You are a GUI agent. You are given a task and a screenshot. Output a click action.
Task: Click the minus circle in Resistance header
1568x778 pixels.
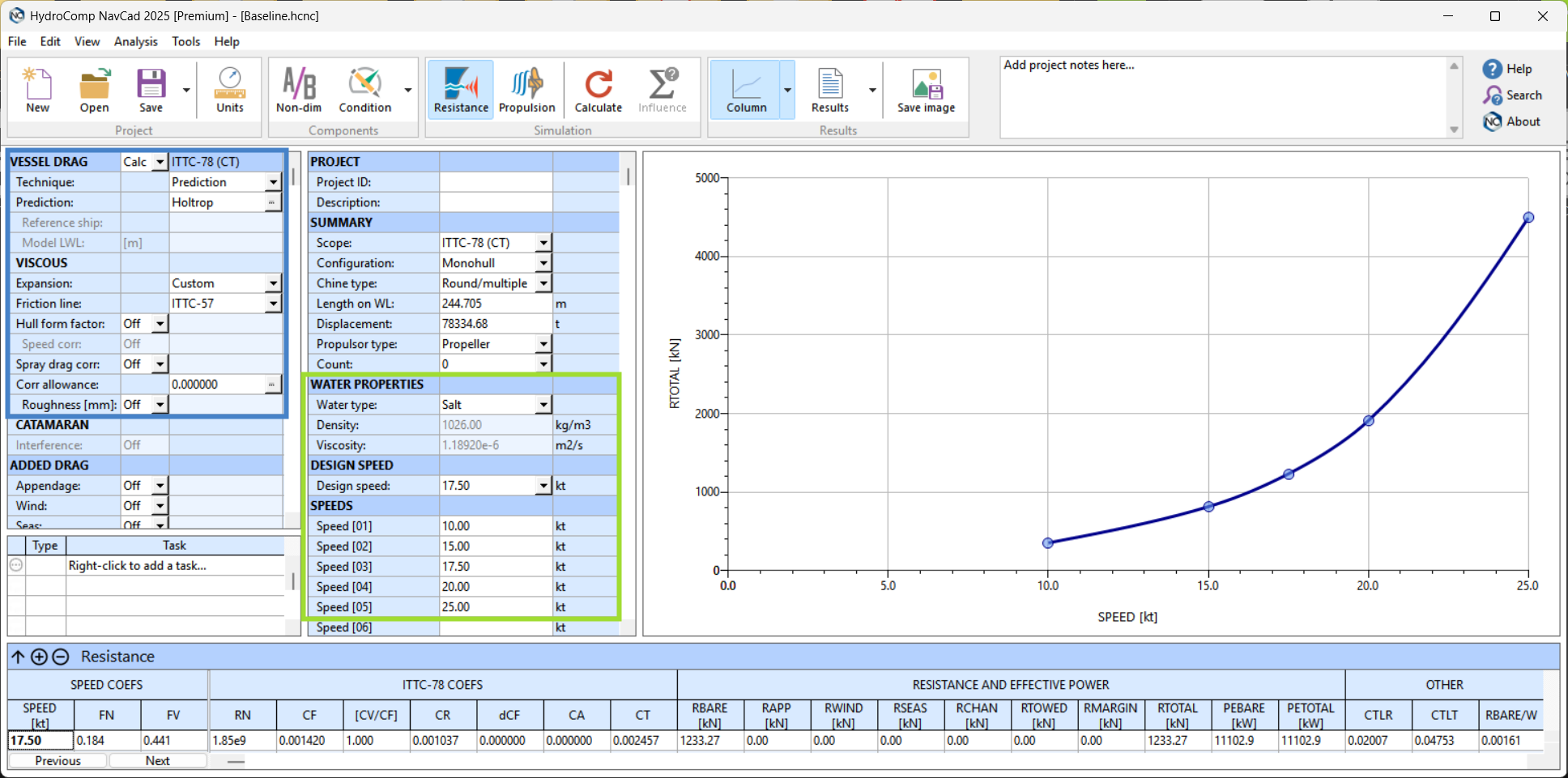tap(60, 657)
